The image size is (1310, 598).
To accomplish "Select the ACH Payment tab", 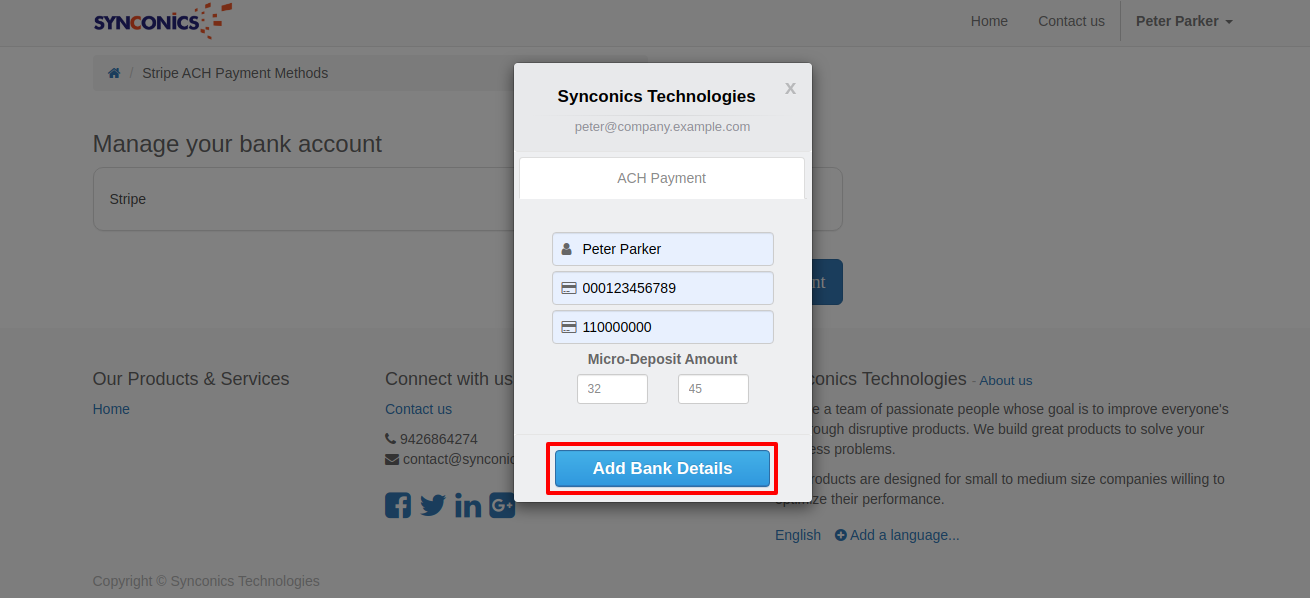I will 661,178.
